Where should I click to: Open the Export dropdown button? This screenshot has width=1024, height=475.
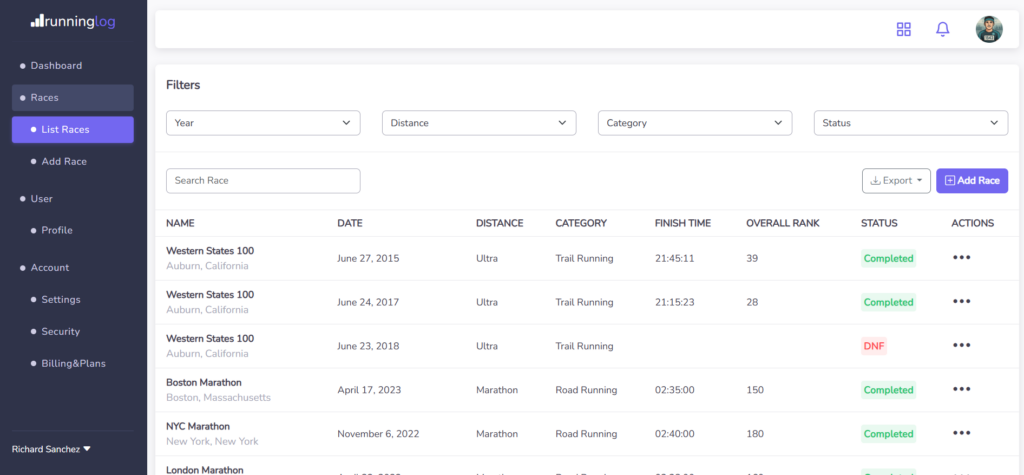coord(896,181)
